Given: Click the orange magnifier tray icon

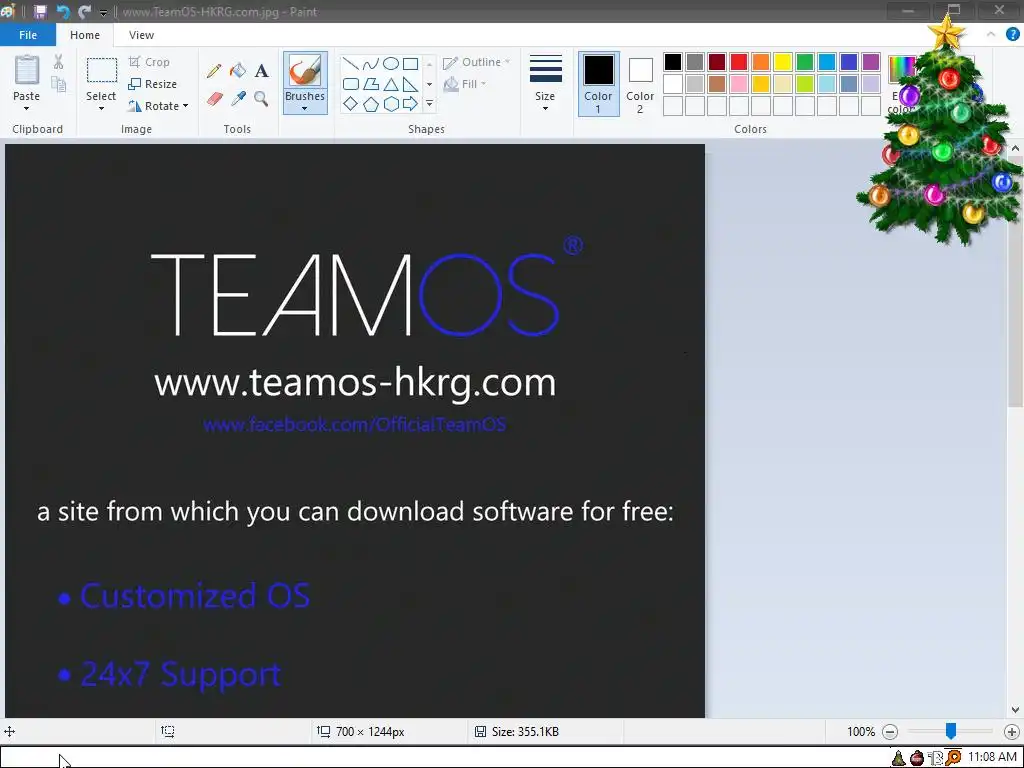Looking at the screenshot, I should coord(953,758).
